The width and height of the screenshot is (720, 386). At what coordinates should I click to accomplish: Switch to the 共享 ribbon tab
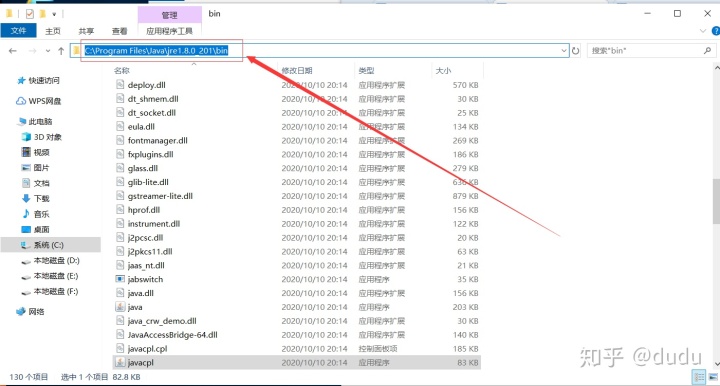point(86,31)
